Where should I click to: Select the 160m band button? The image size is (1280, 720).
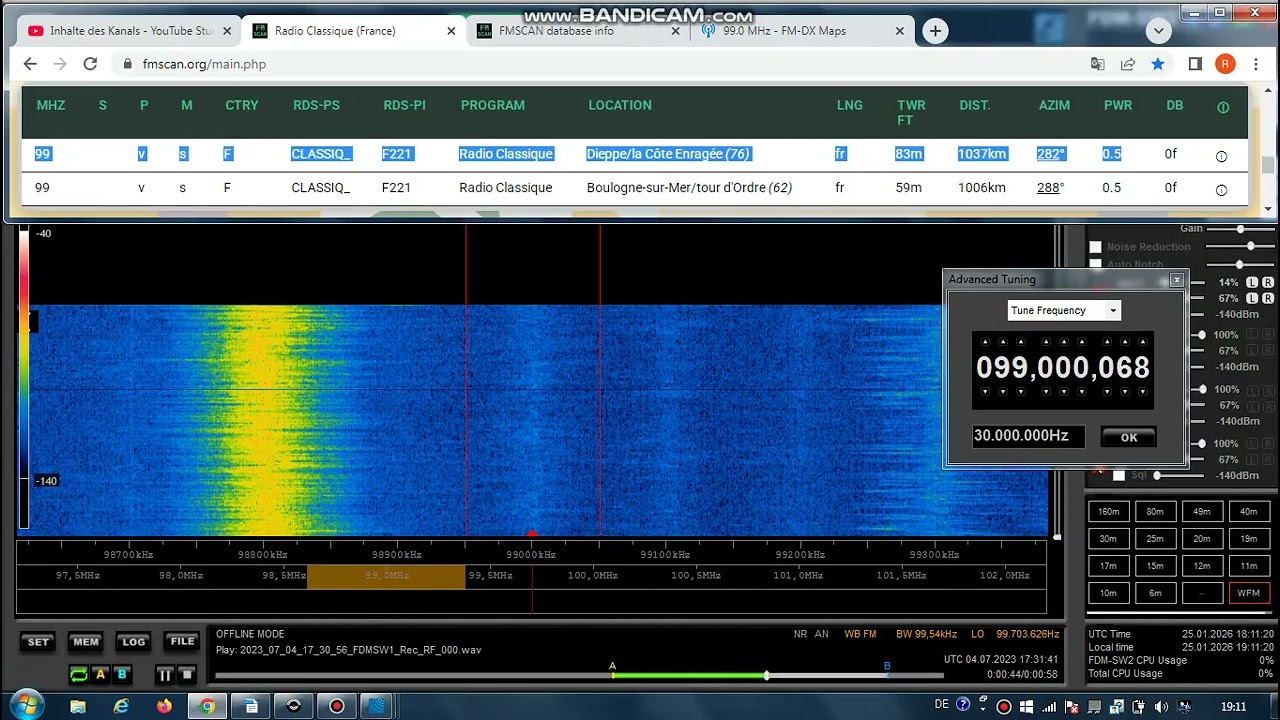tap(1108, 511)
